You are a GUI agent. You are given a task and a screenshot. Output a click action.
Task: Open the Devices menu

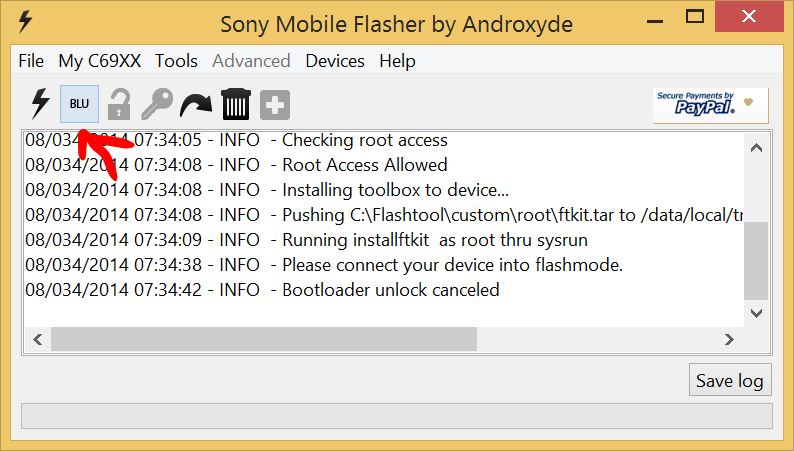(x=335, y=61)
